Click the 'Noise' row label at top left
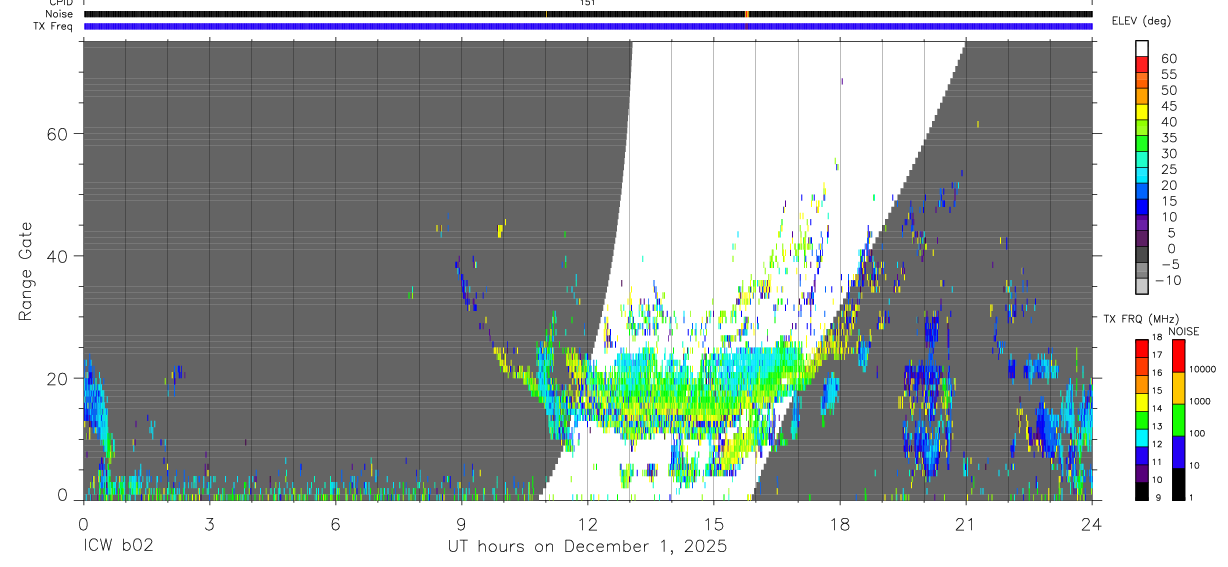The width and height of the screenshot is (1228, 567). click(60, 14)
